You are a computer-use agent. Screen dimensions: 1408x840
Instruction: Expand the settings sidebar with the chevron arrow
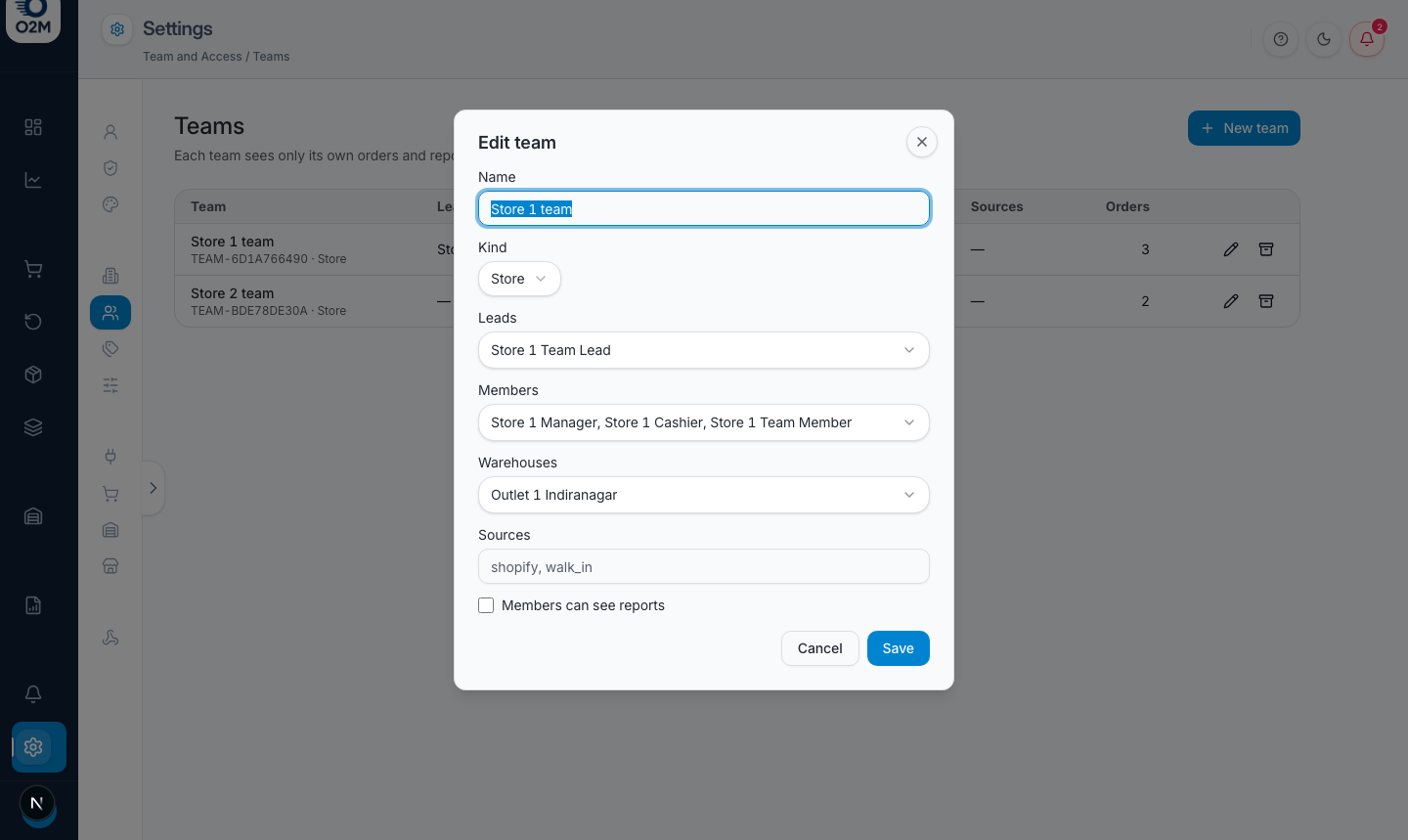click(x=154, y=488)
